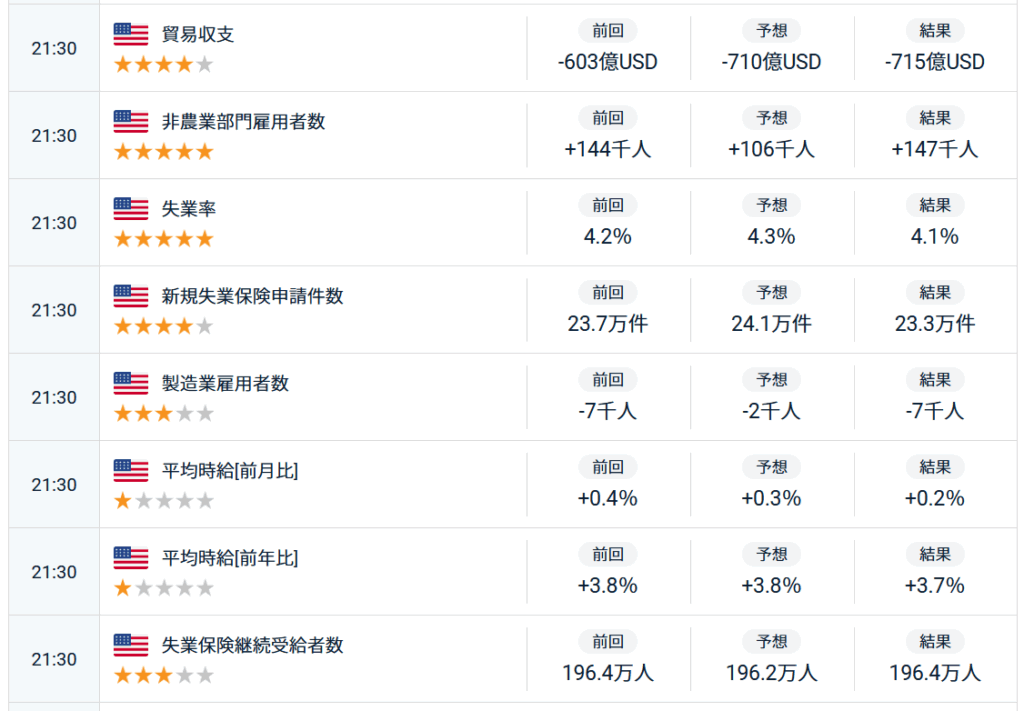Click the five-star rating under 非農業部門雇用者数
Image resolution: width=1024 pixels, height=711 pixels.
[164, 152]
